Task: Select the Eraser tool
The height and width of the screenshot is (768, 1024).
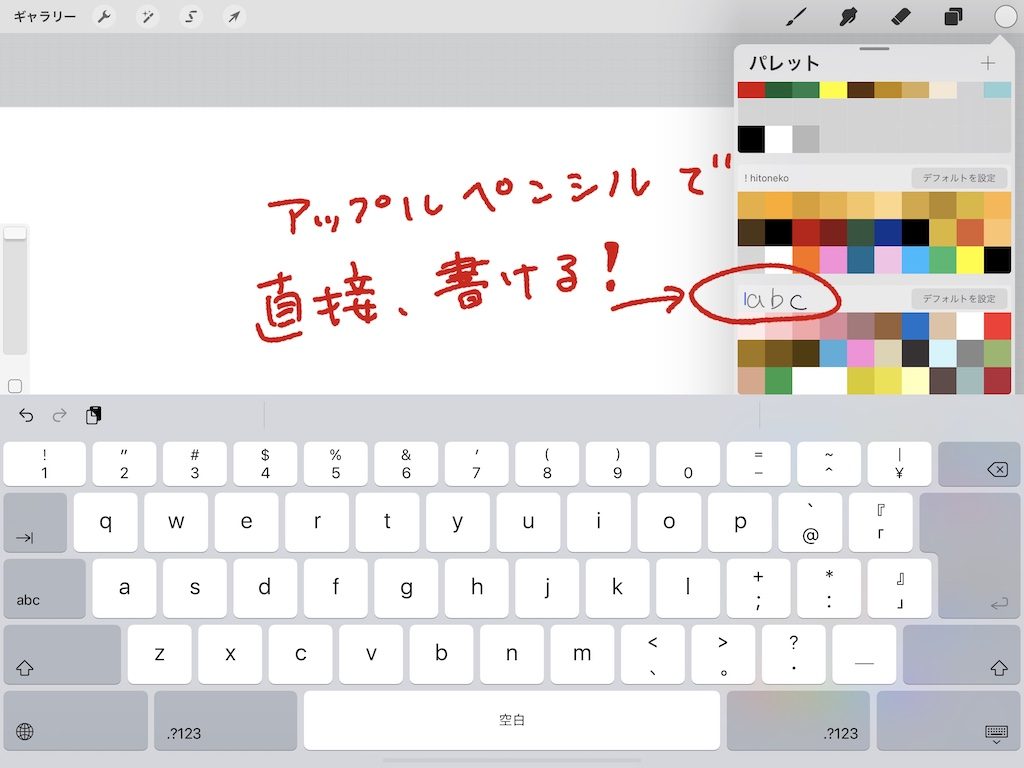Action: click(901, 16)
